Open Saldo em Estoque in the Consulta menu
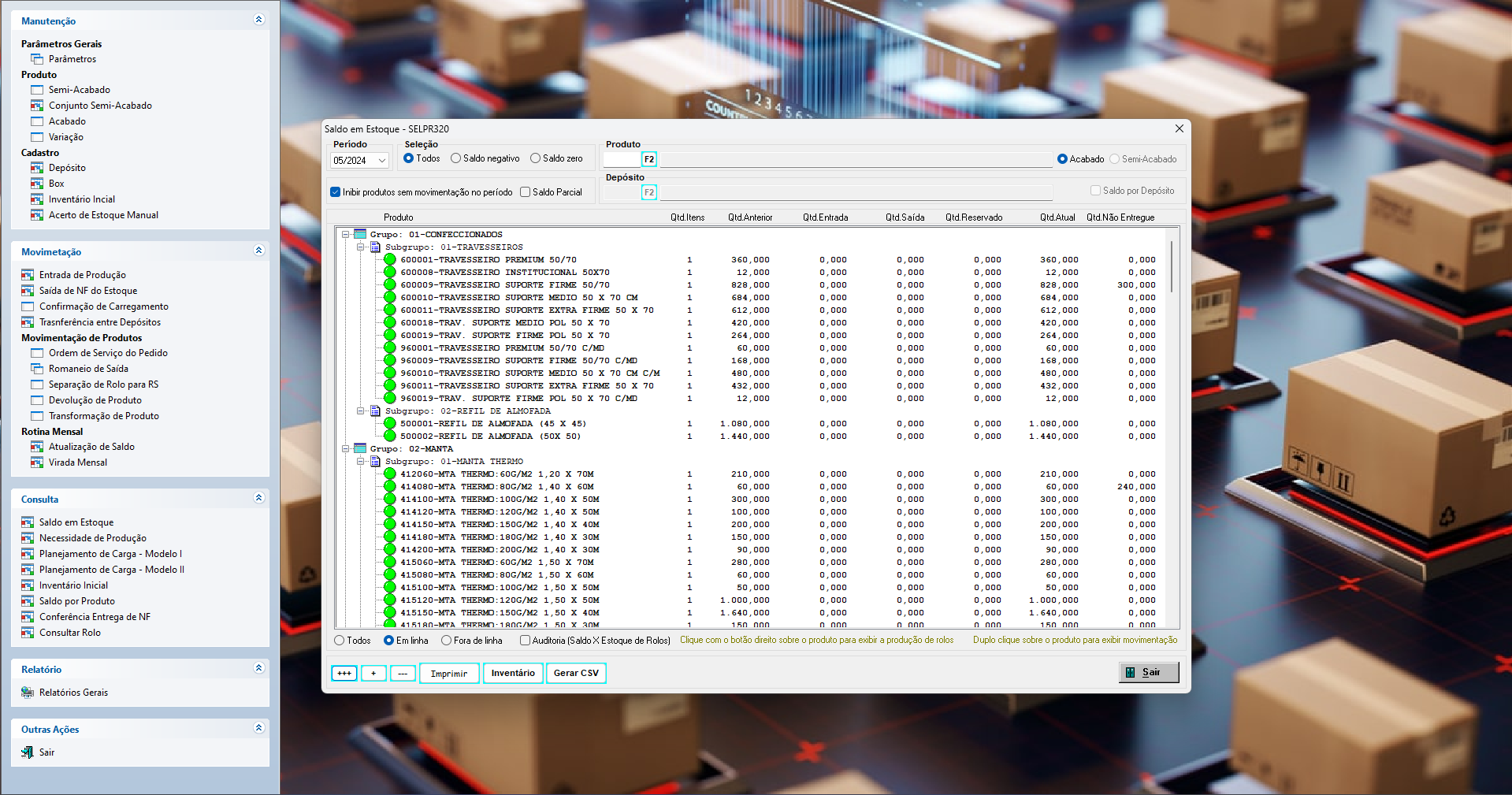Image resolution: width=1512 pixels, height=795 pixels. click(76, 522)
